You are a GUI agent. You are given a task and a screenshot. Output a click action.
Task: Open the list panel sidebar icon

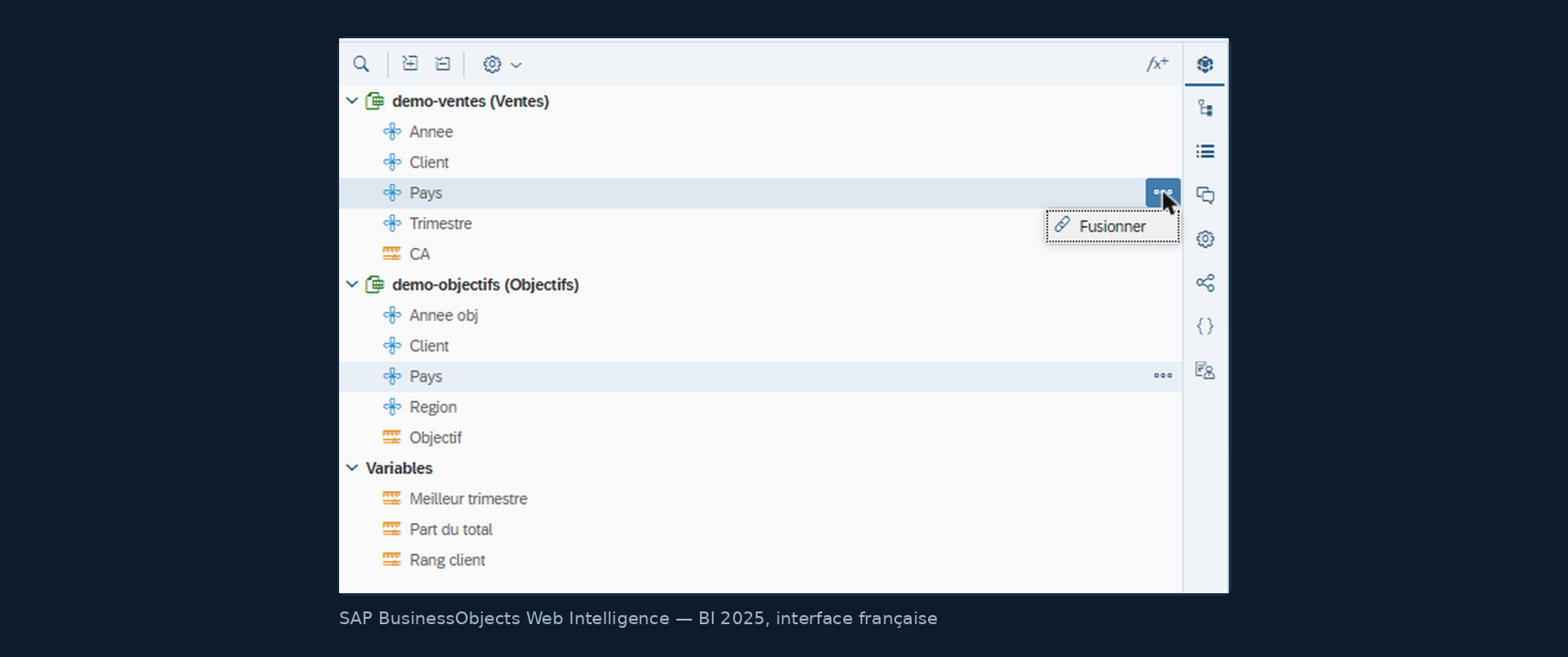(x=1205, y=151)
